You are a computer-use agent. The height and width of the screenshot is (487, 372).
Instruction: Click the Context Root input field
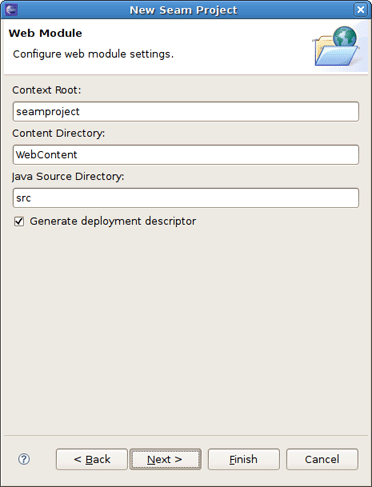click(186, 112)
